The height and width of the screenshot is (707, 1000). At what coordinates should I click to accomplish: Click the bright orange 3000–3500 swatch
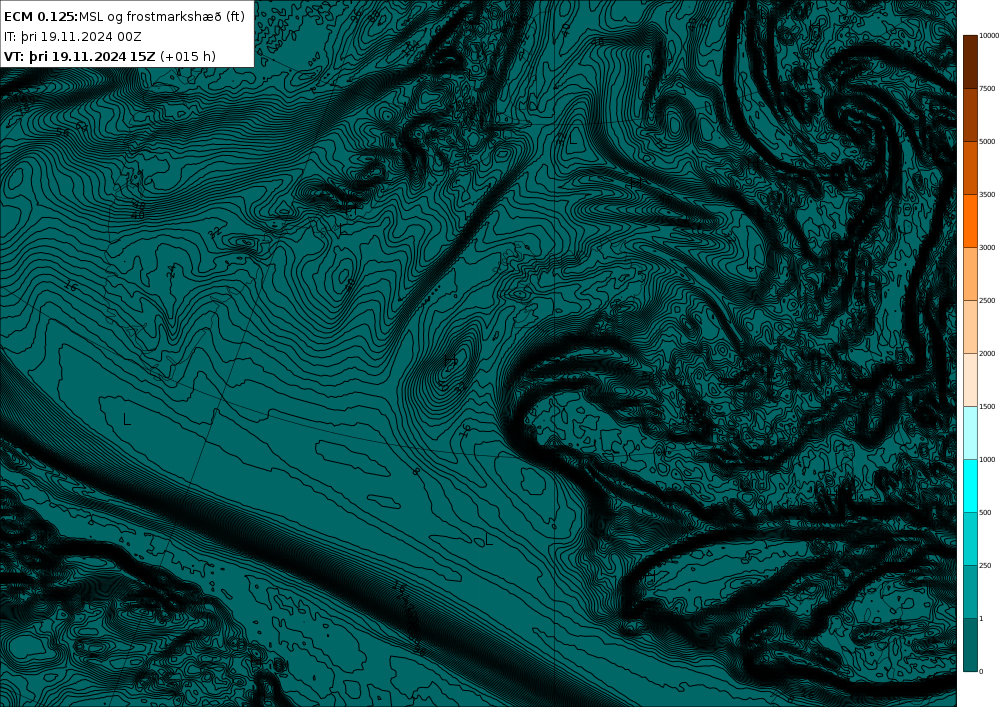[x=970, y=221]
